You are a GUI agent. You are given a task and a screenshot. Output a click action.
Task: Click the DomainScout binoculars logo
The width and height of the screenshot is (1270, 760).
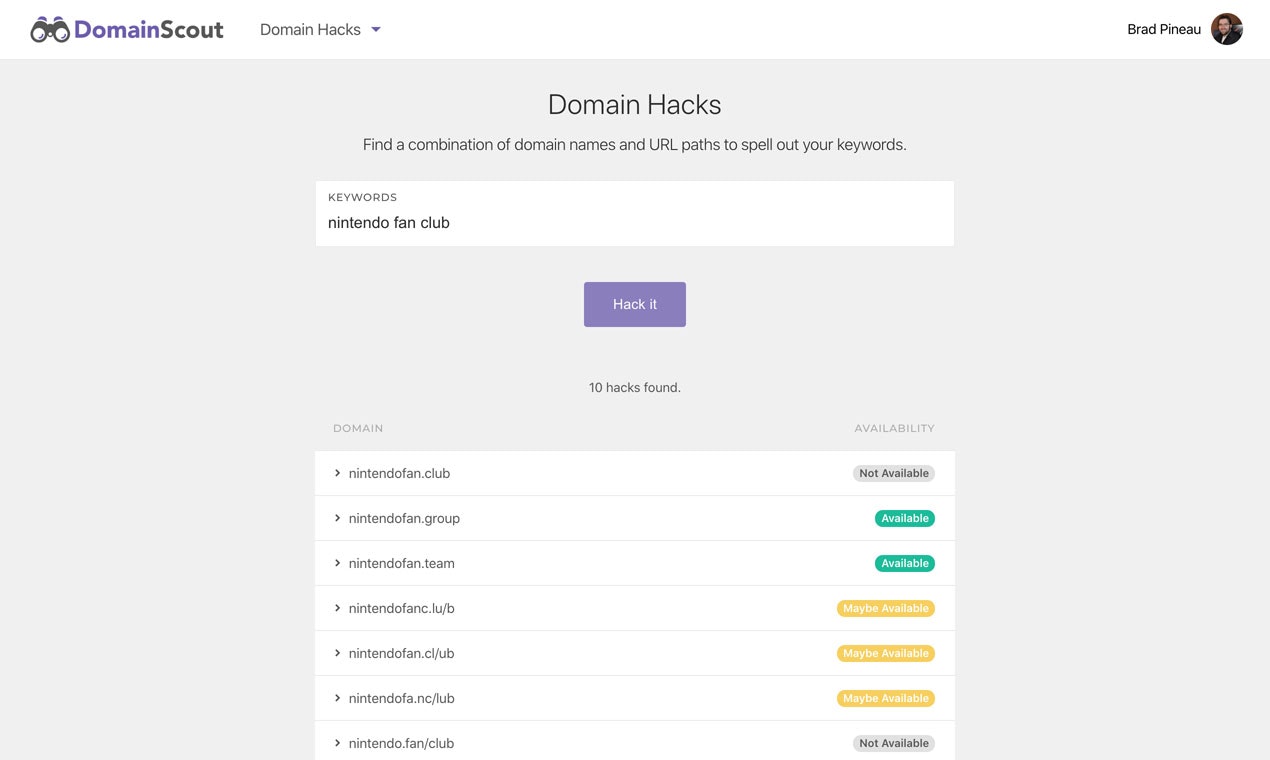49,30
